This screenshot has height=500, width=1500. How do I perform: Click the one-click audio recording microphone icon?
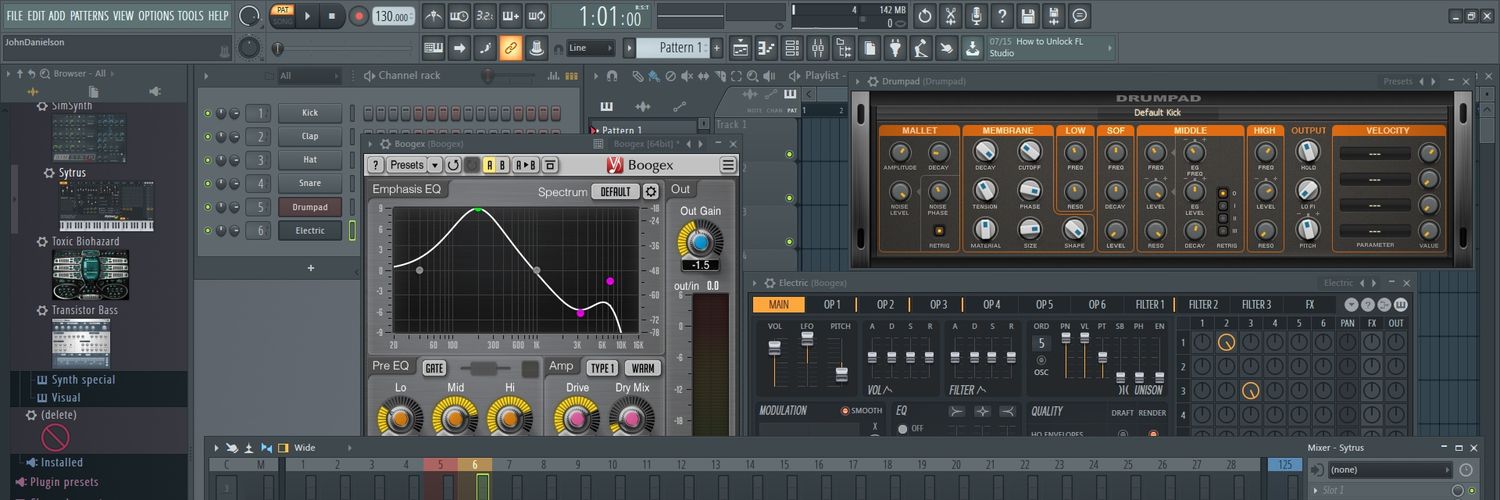[x=976, y=16]
